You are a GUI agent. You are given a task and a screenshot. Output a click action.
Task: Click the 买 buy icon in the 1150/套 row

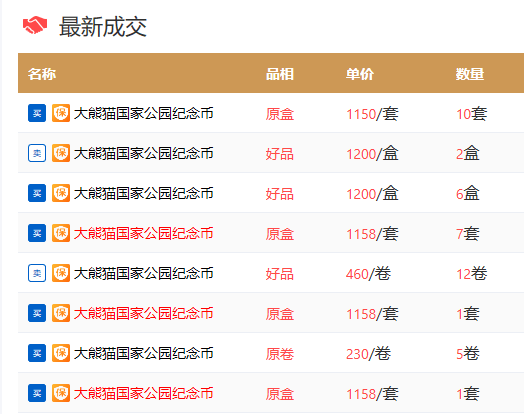[37, 113]
